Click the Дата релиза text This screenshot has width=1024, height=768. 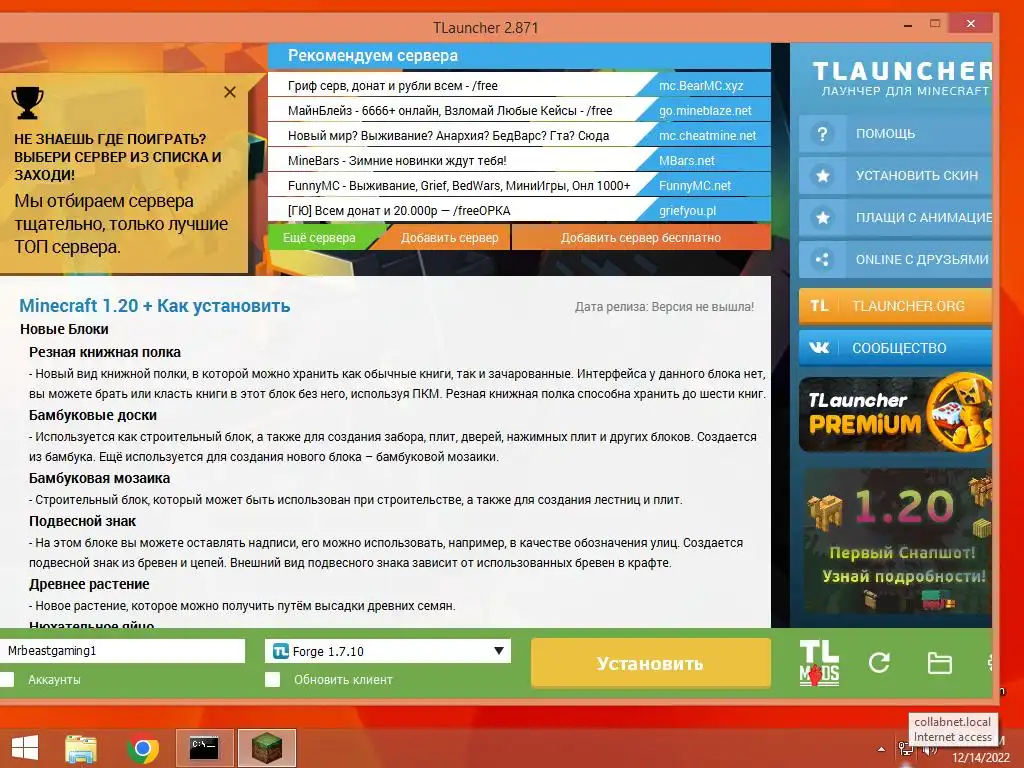click(x=664, y=306)
